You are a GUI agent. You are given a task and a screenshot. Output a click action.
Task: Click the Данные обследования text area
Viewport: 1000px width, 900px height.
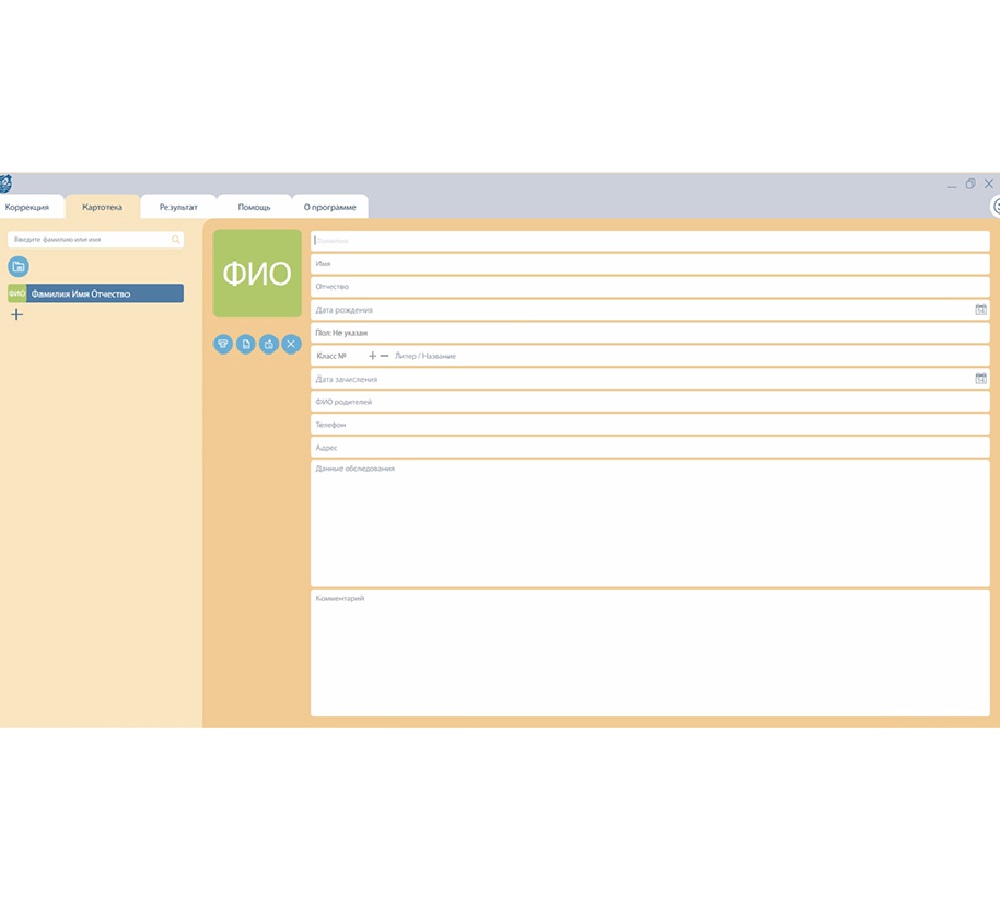click(650, 523)
